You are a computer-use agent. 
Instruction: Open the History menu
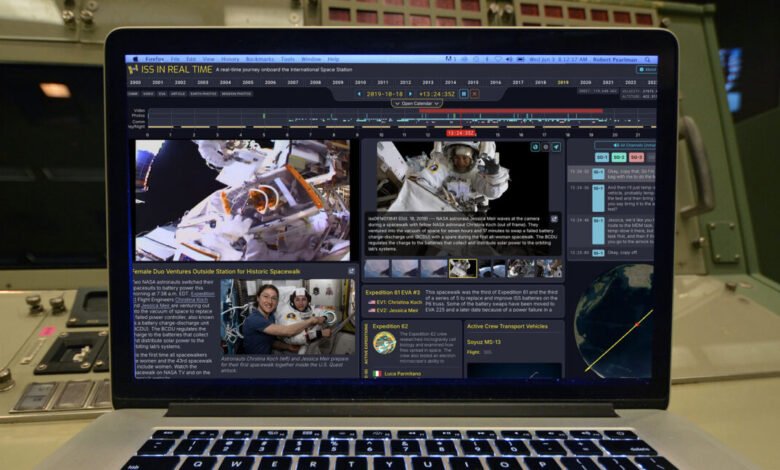230,59
